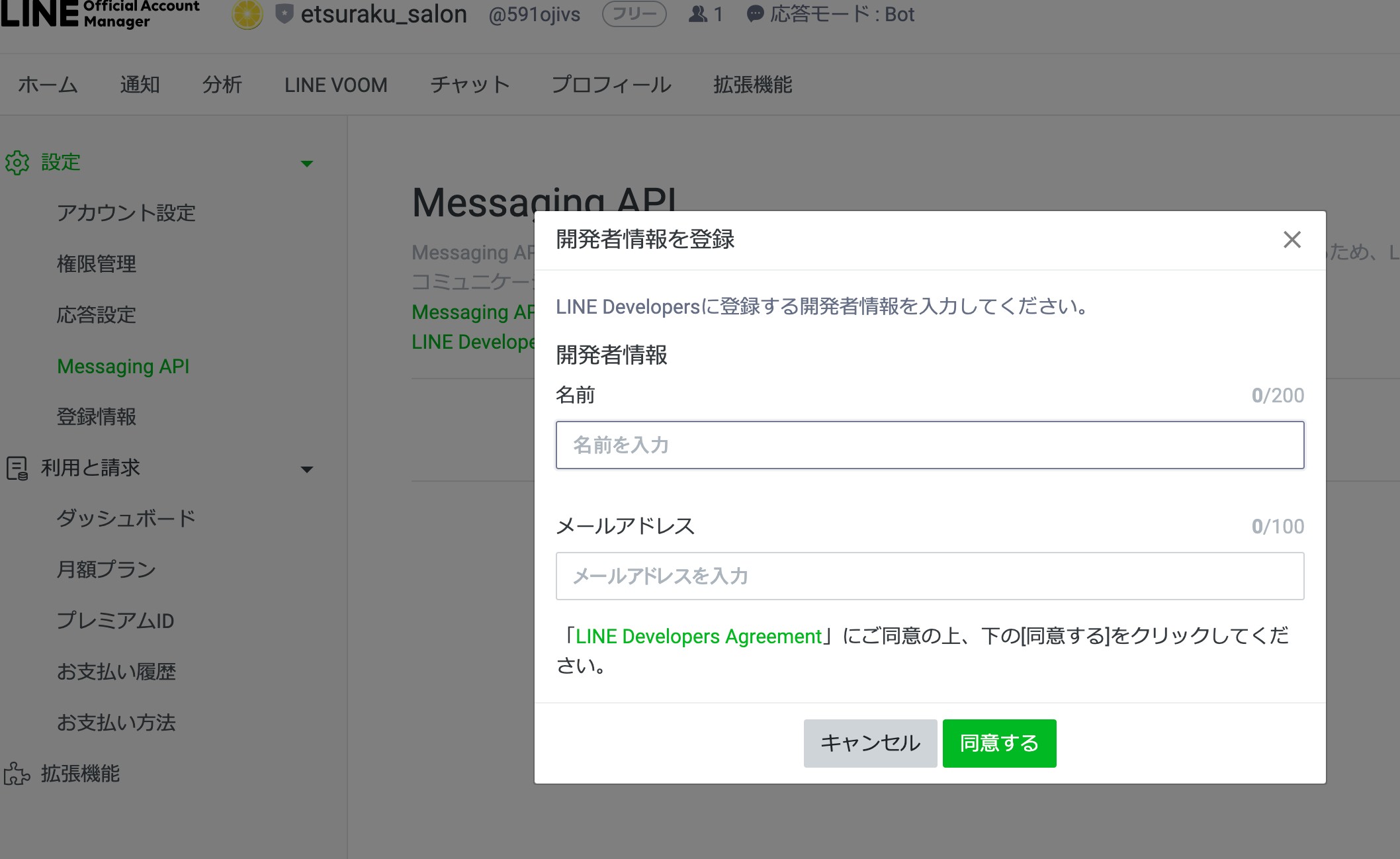Collapse the 利用と請求 section arrow
The height and width of the screenshot is (859, 1400).
(306, 470)
